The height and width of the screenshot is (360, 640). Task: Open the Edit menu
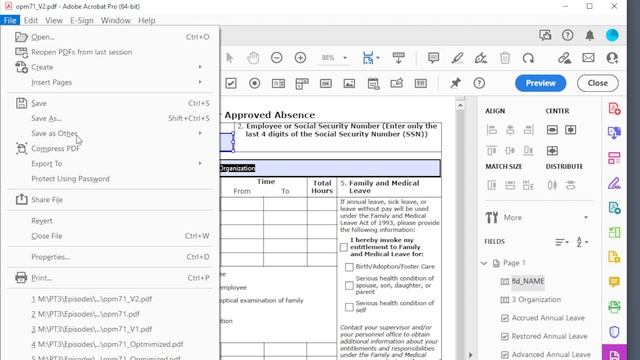point(31,20)
